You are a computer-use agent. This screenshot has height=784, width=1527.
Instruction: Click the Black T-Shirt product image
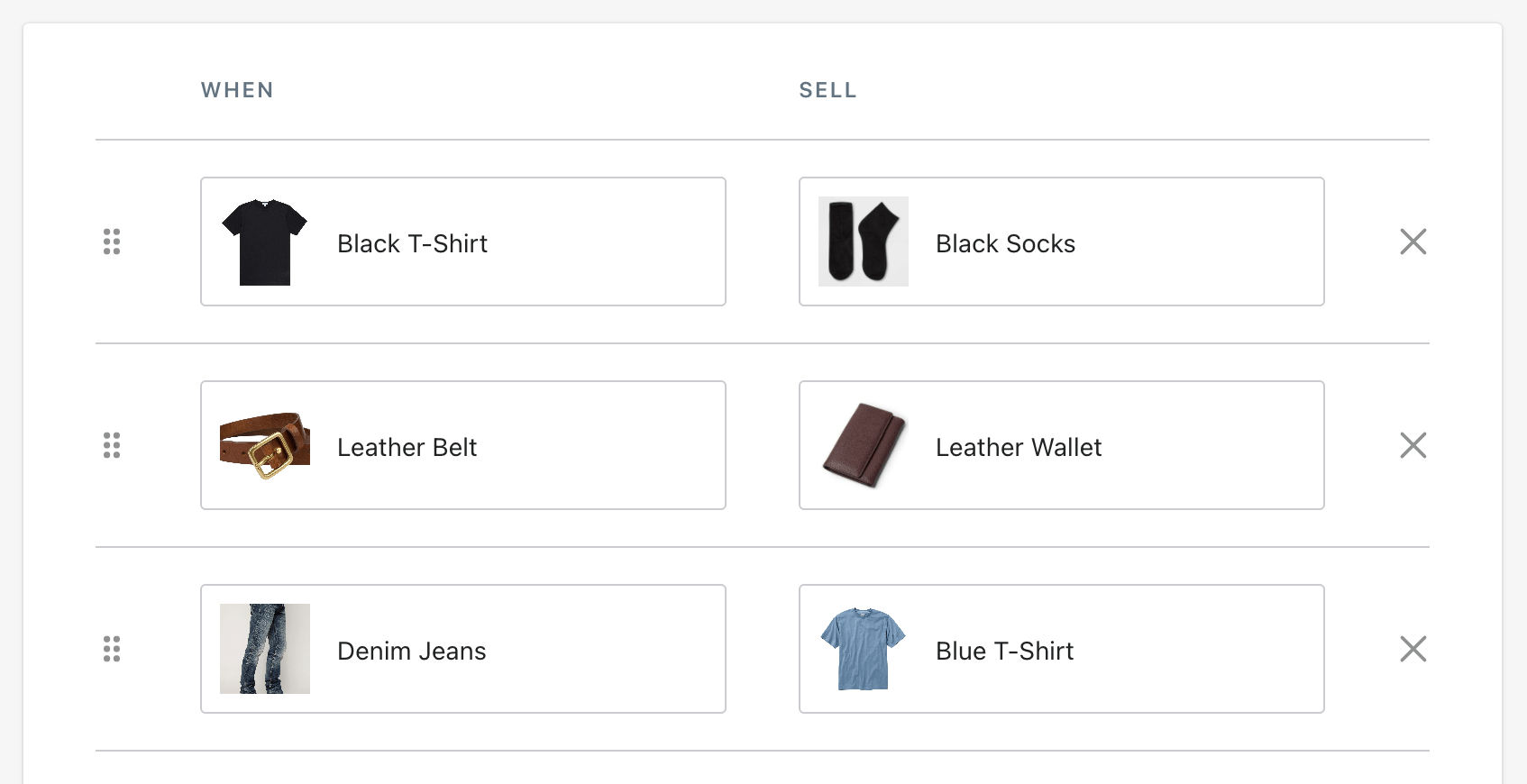click(265, 242)
